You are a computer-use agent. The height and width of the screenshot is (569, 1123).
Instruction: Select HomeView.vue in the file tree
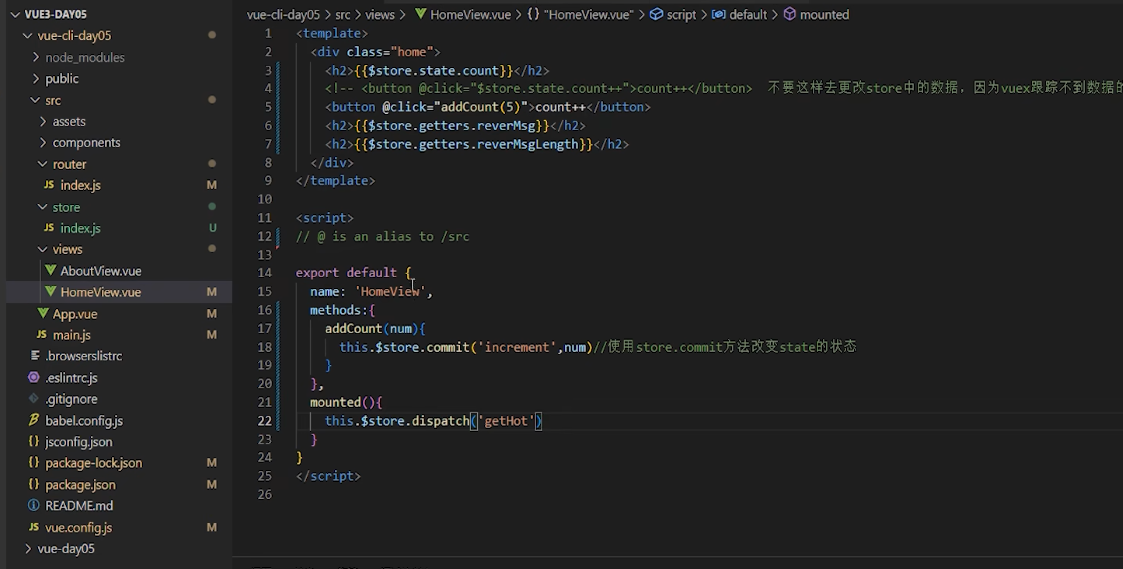click(100, 292)
